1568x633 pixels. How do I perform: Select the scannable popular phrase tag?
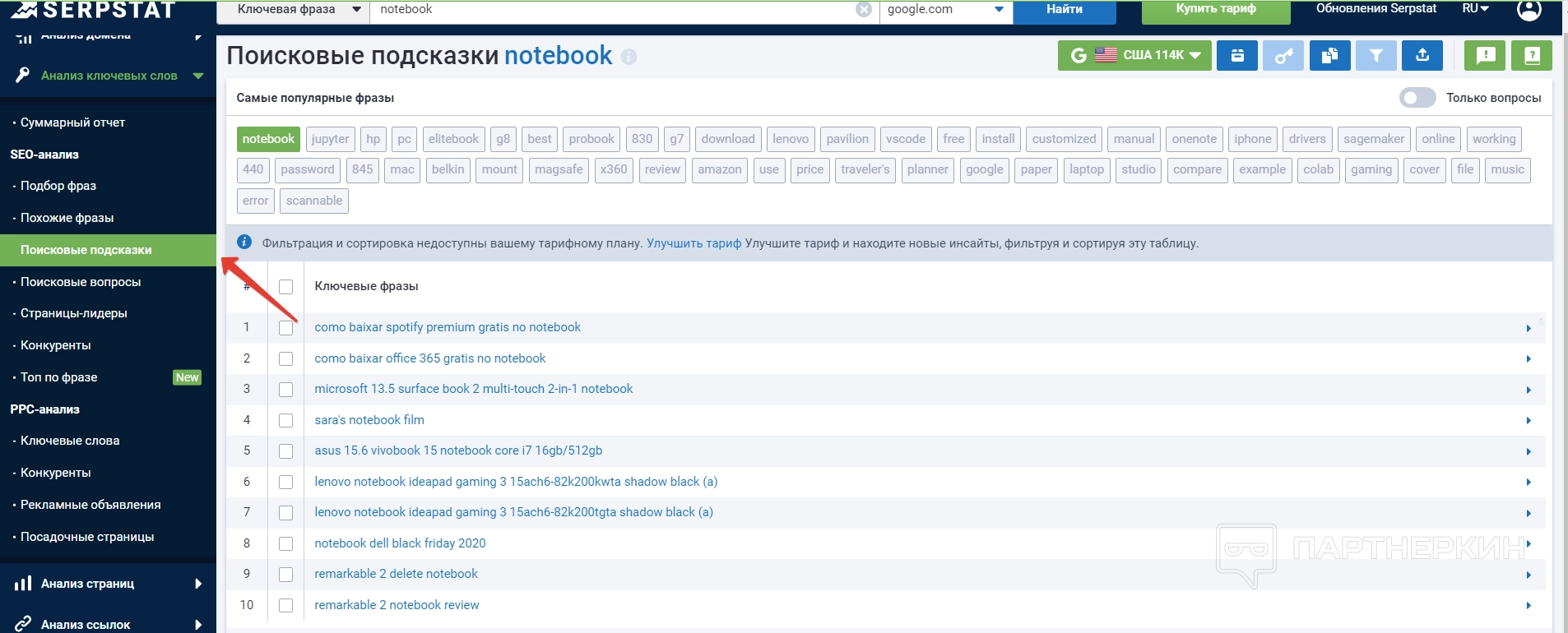[314, 201]
